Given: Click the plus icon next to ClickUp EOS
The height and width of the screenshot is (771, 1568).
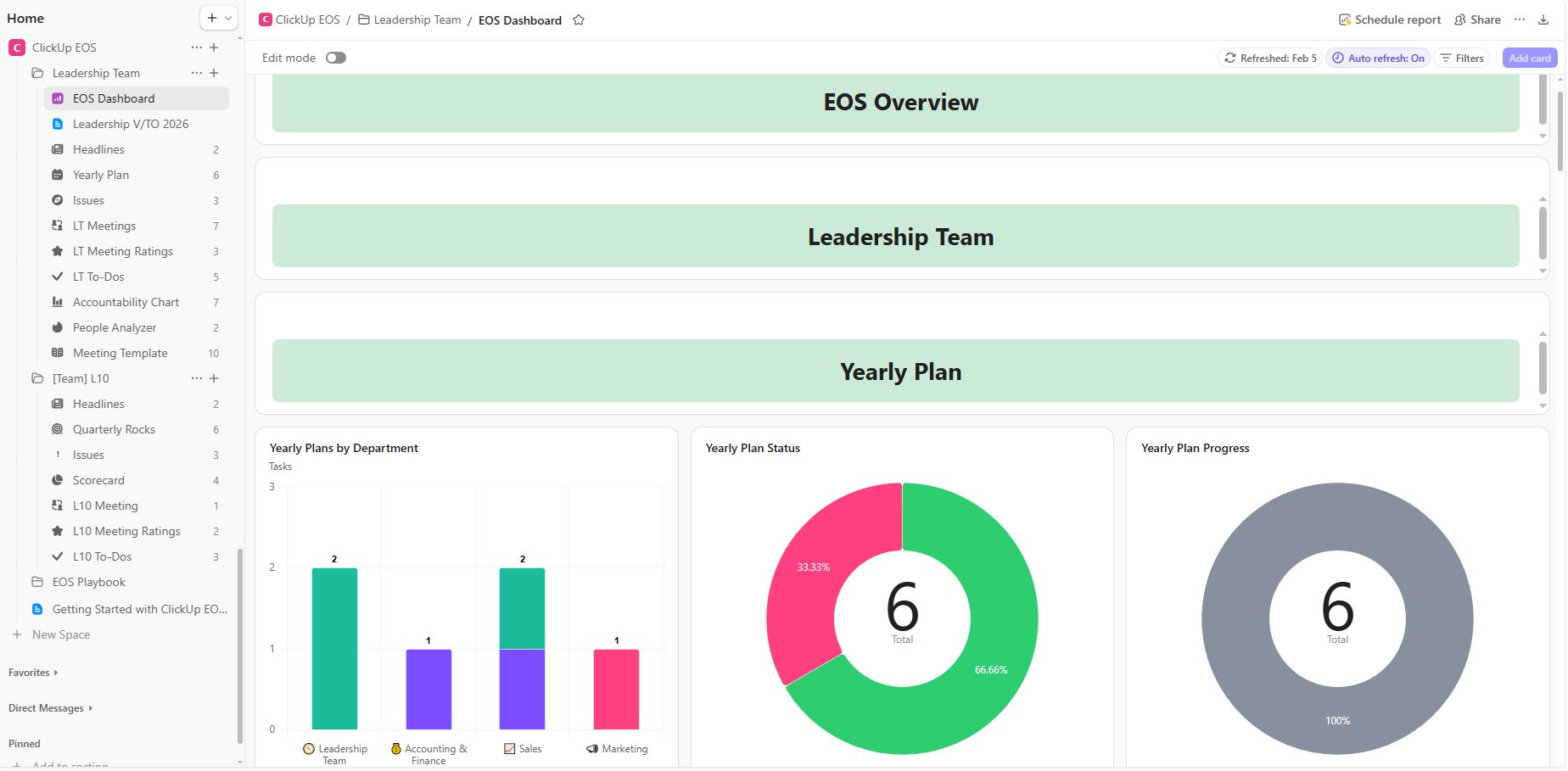Looking at the screenshot, I should (214, 47).
